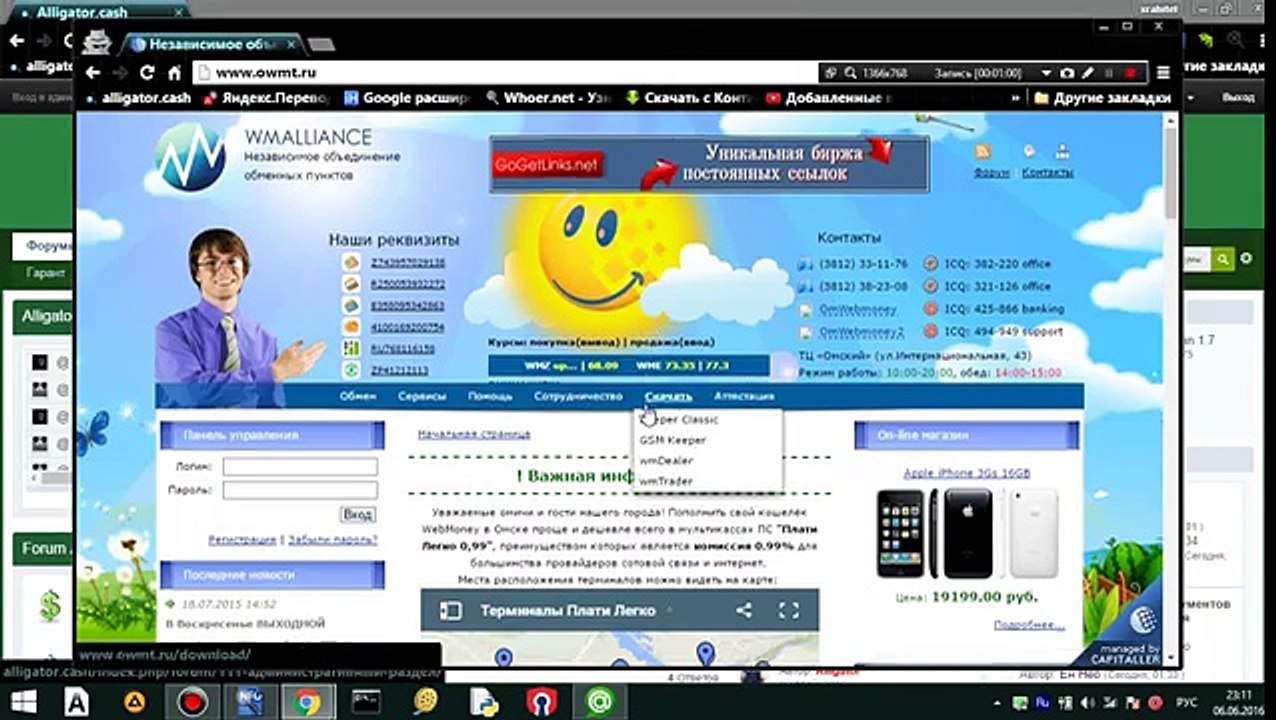Open the Скачать menu item
1276x720 pixels.
tap(669, 396)
